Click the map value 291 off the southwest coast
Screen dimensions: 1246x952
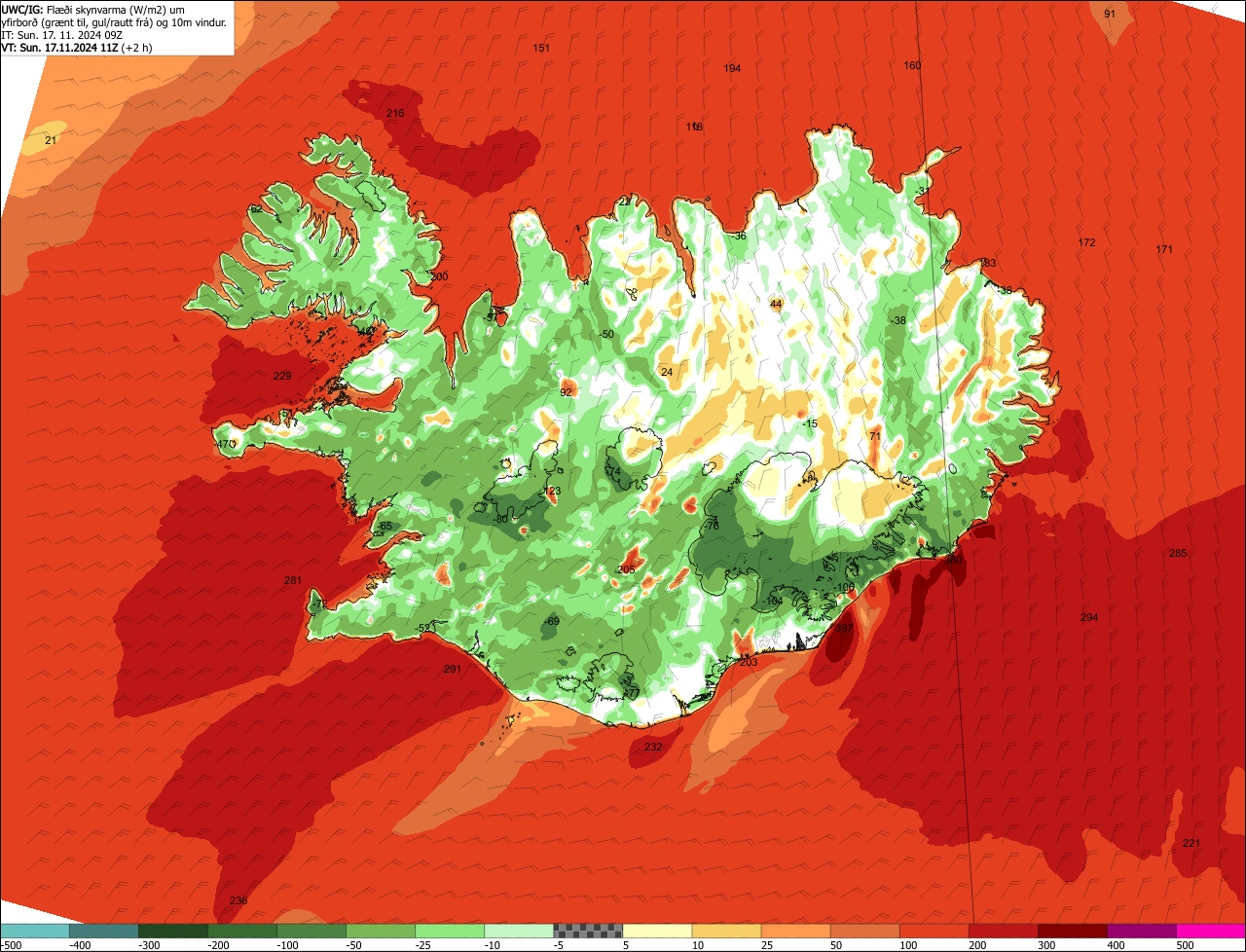pyautogui.click(x=452, y=669)
